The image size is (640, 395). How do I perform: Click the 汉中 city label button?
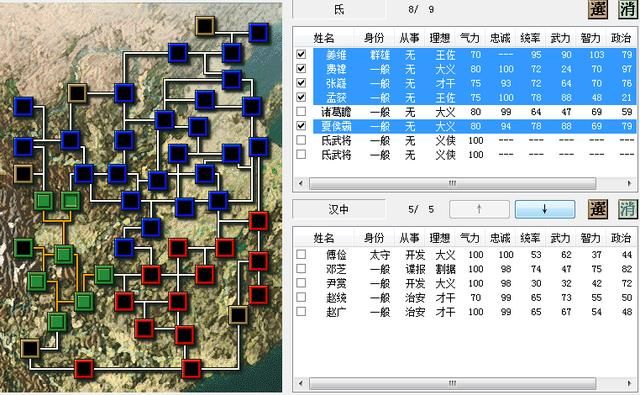click(x=339, y=209)
